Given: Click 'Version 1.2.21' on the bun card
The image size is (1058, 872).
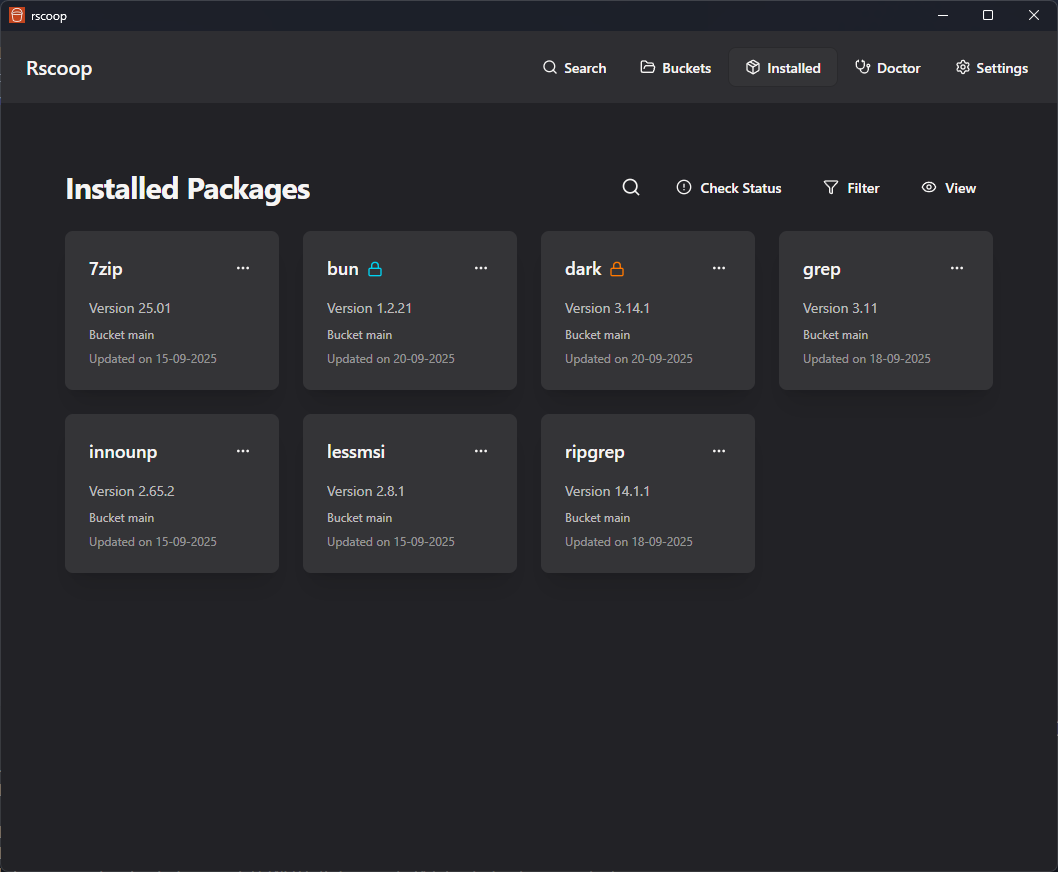Looking at the screenshot, I should 369,308.
